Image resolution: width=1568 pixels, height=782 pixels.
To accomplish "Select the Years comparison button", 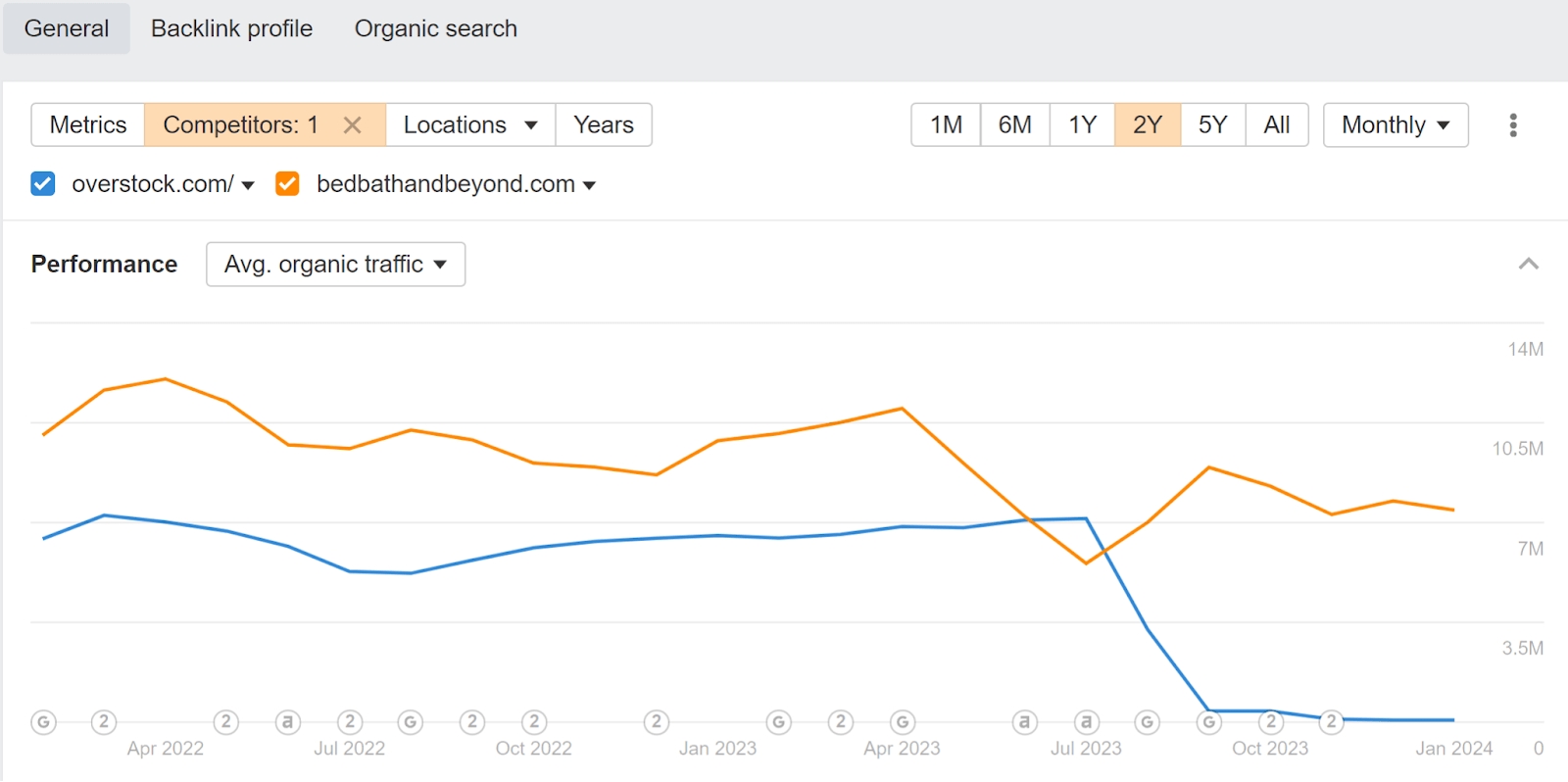I will [604, 125].
